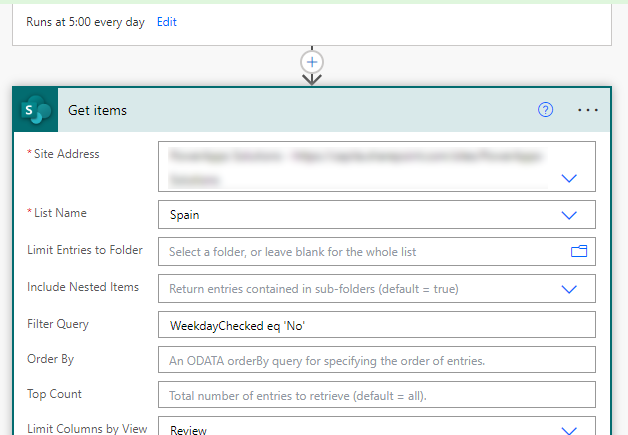Viewport: 628px width, 435px height.
Task: Open the Get items ellipsis menu
Action: (587, 110)
